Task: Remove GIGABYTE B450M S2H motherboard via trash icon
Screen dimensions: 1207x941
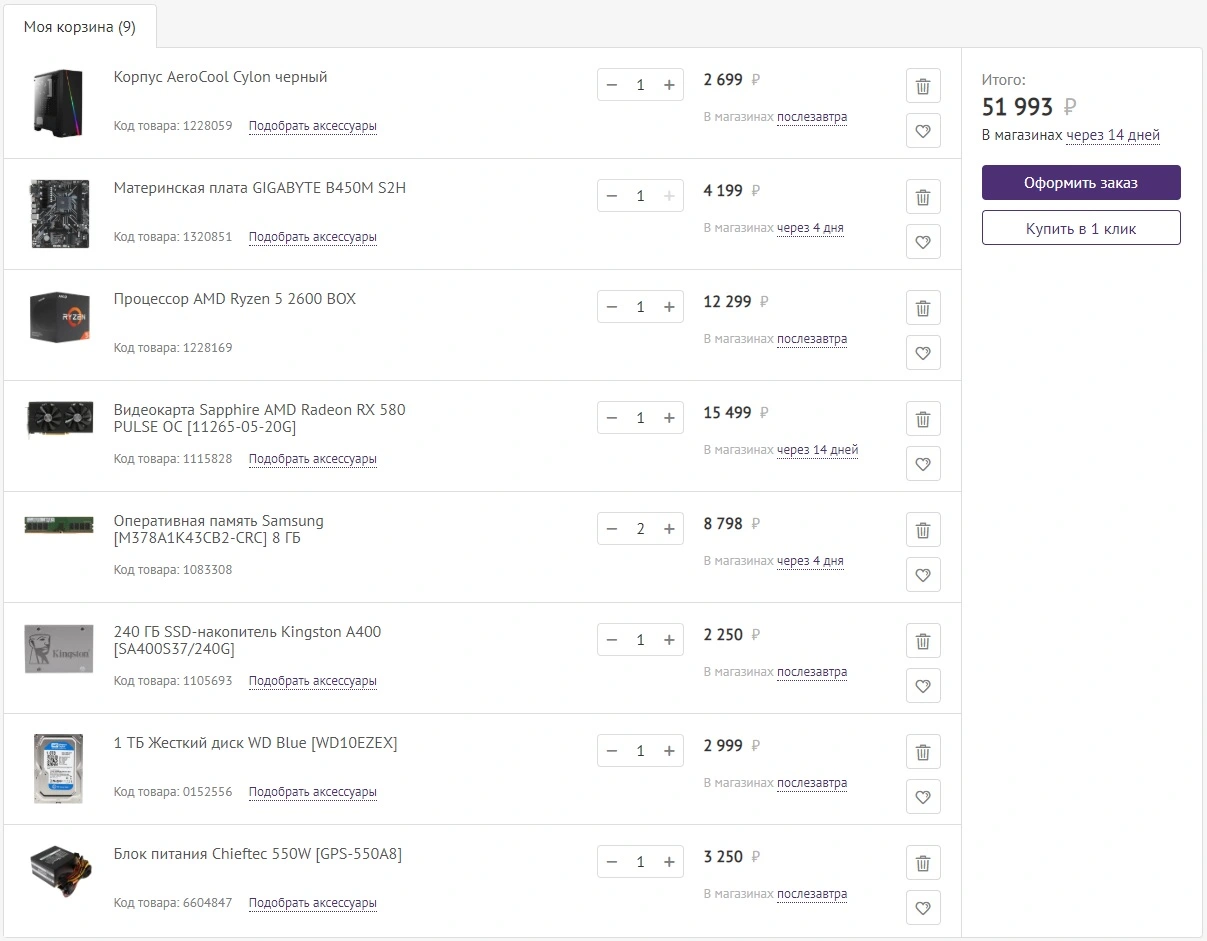Action: pos(923,197)
